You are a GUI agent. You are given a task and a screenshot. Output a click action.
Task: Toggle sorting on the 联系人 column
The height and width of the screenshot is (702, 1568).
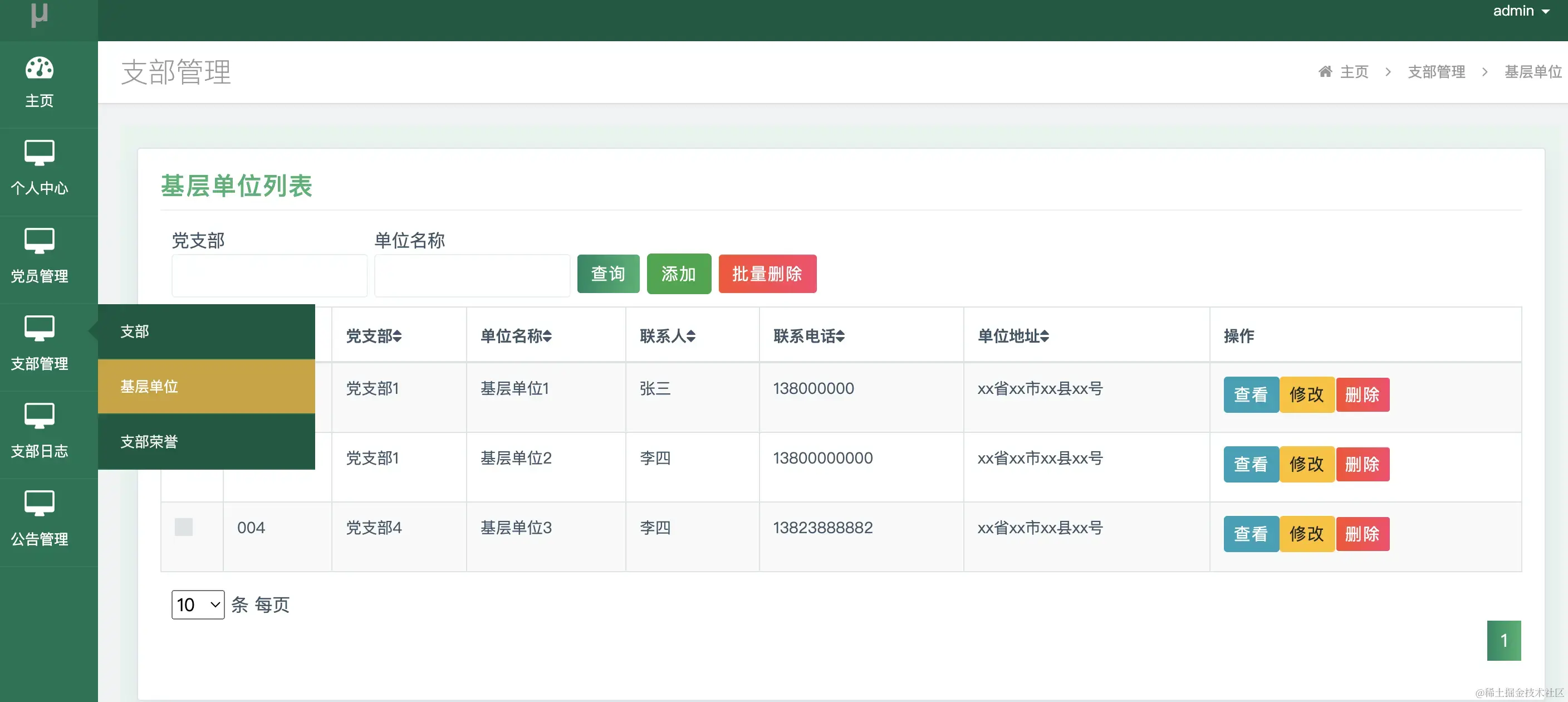click(x=667, y=335)
